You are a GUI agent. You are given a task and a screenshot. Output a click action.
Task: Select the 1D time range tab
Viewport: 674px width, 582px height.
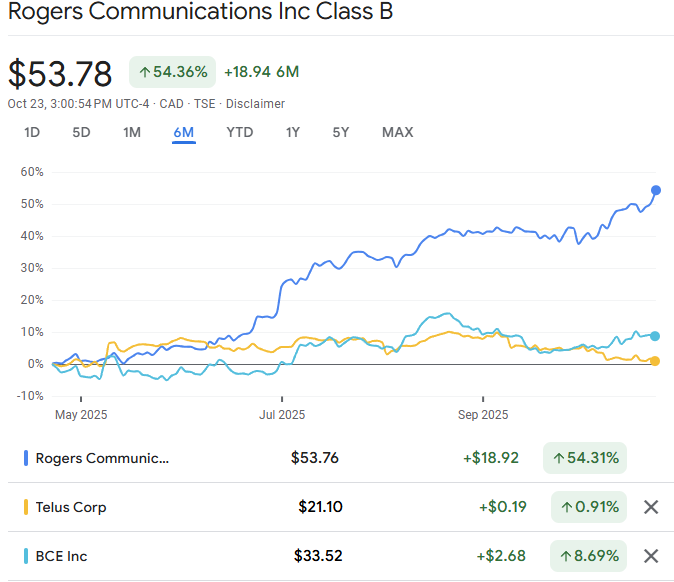(32, 132)
